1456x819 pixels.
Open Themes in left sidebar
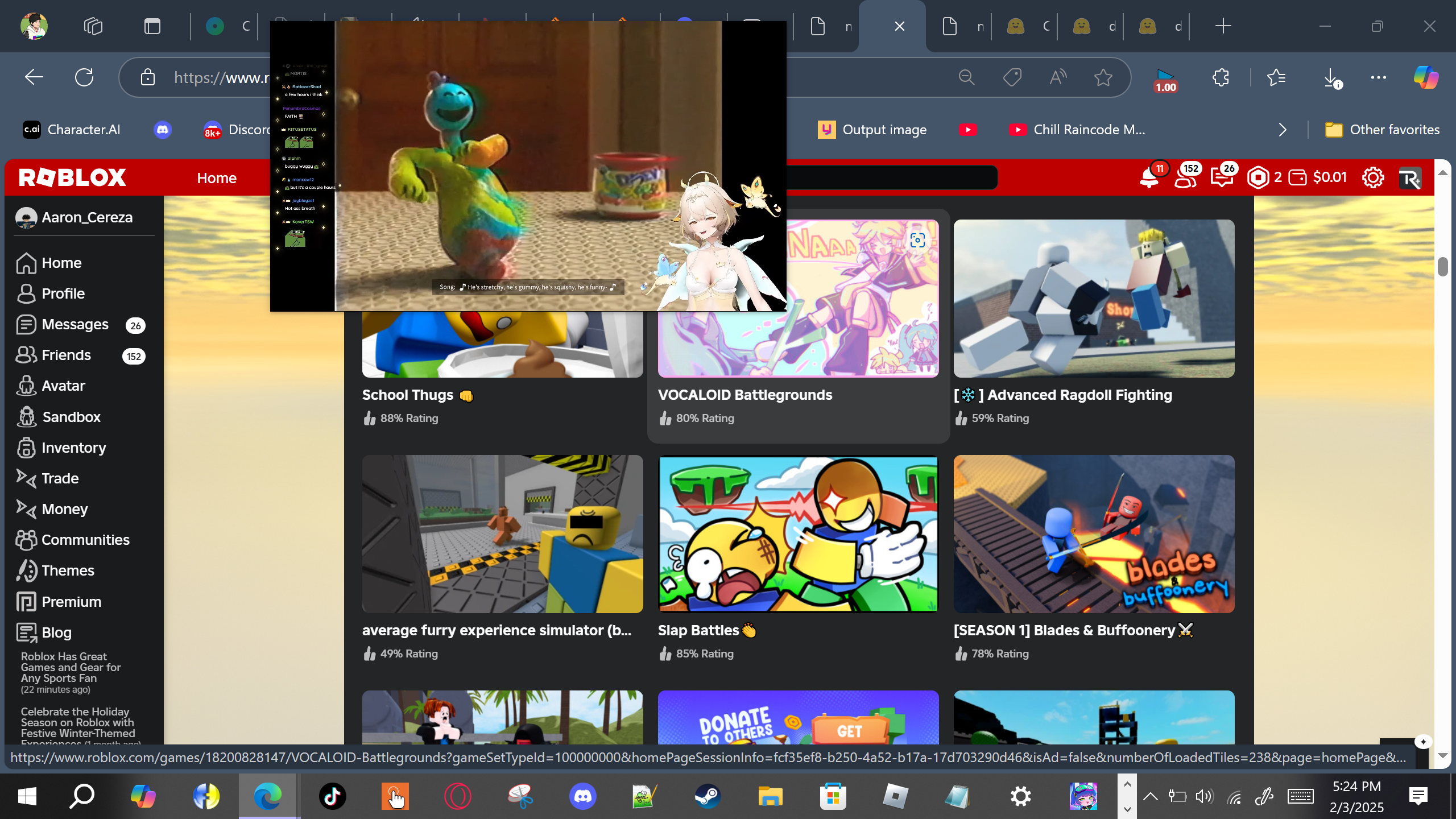point(55,570)
